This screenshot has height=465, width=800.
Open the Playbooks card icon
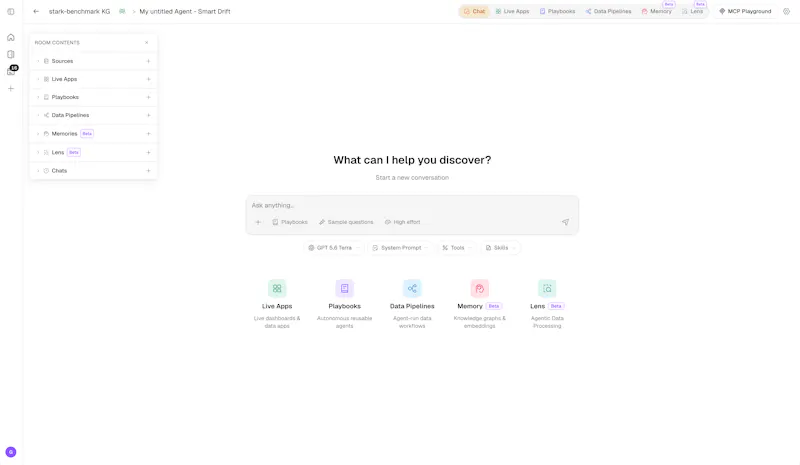tap(344, 288)
